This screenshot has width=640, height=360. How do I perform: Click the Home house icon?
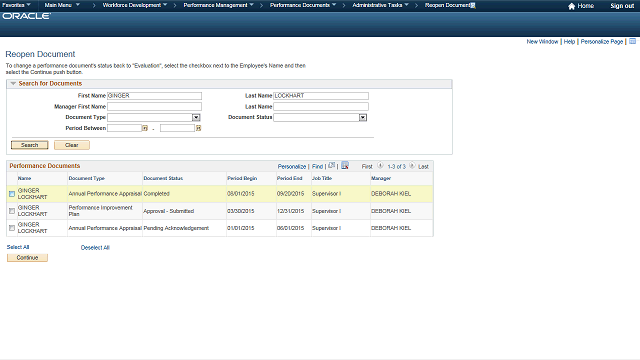coord(571,6)
